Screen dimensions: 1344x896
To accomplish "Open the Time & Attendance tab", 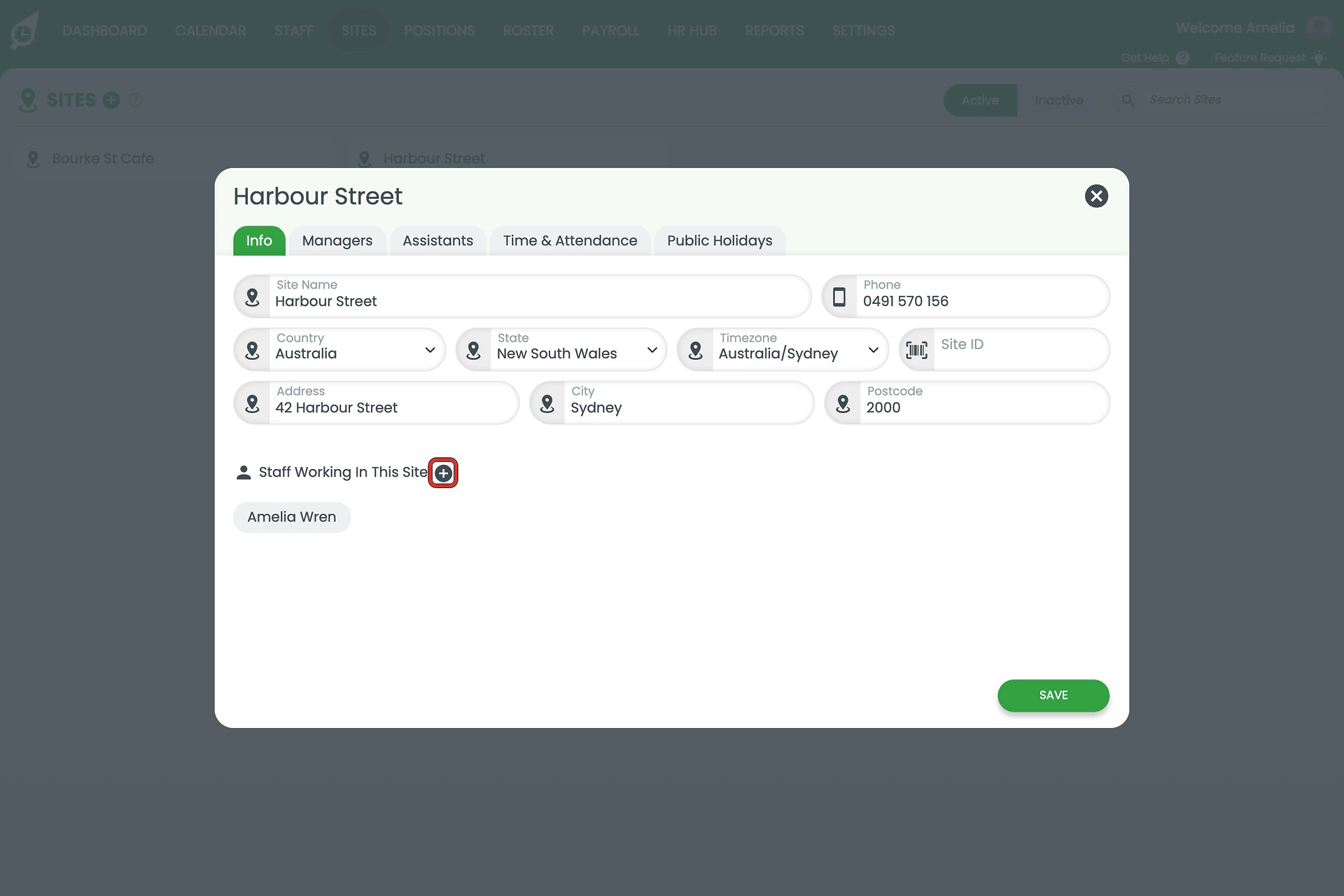I will [570, 241].
